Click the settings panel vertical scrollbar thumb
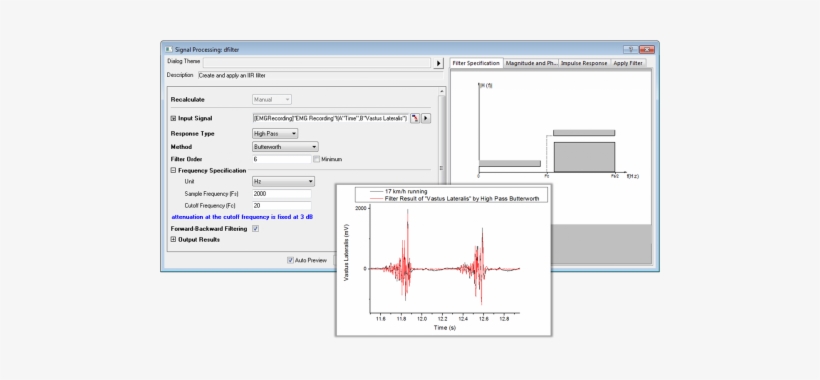 pos(442,167)
